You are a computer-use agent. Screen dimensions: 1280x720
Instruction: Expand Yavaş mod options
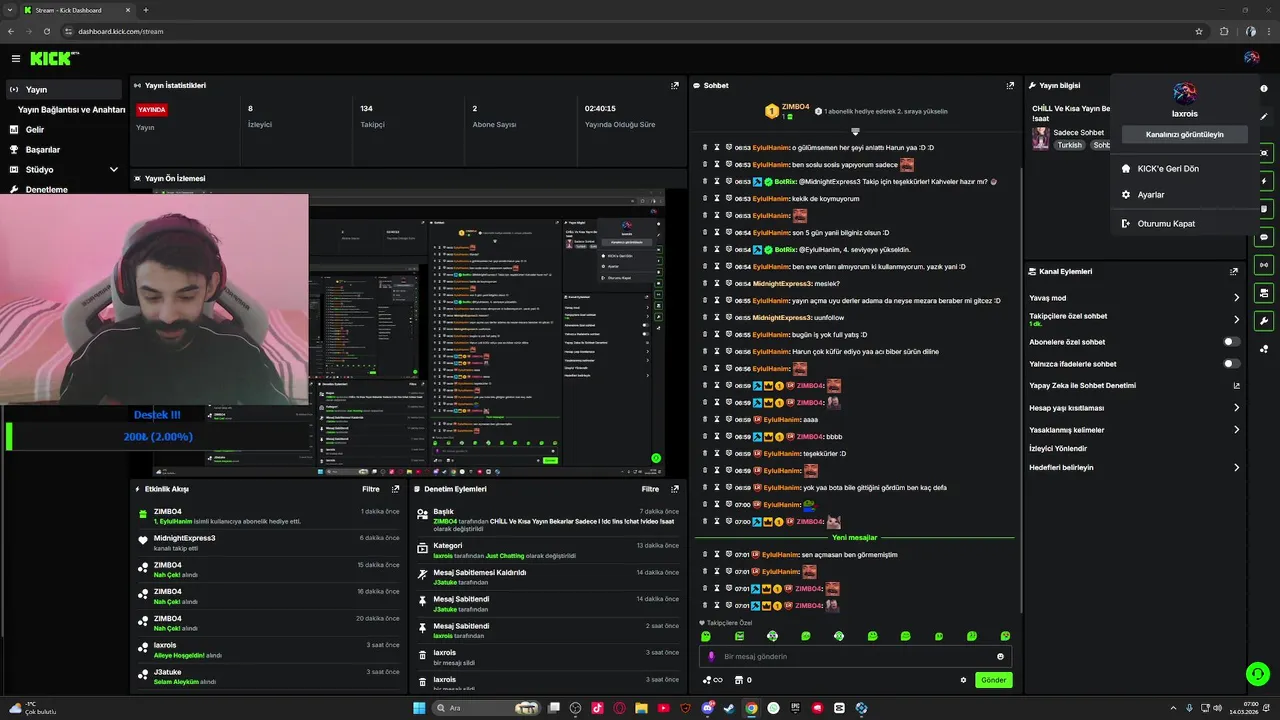[1237, 298]
